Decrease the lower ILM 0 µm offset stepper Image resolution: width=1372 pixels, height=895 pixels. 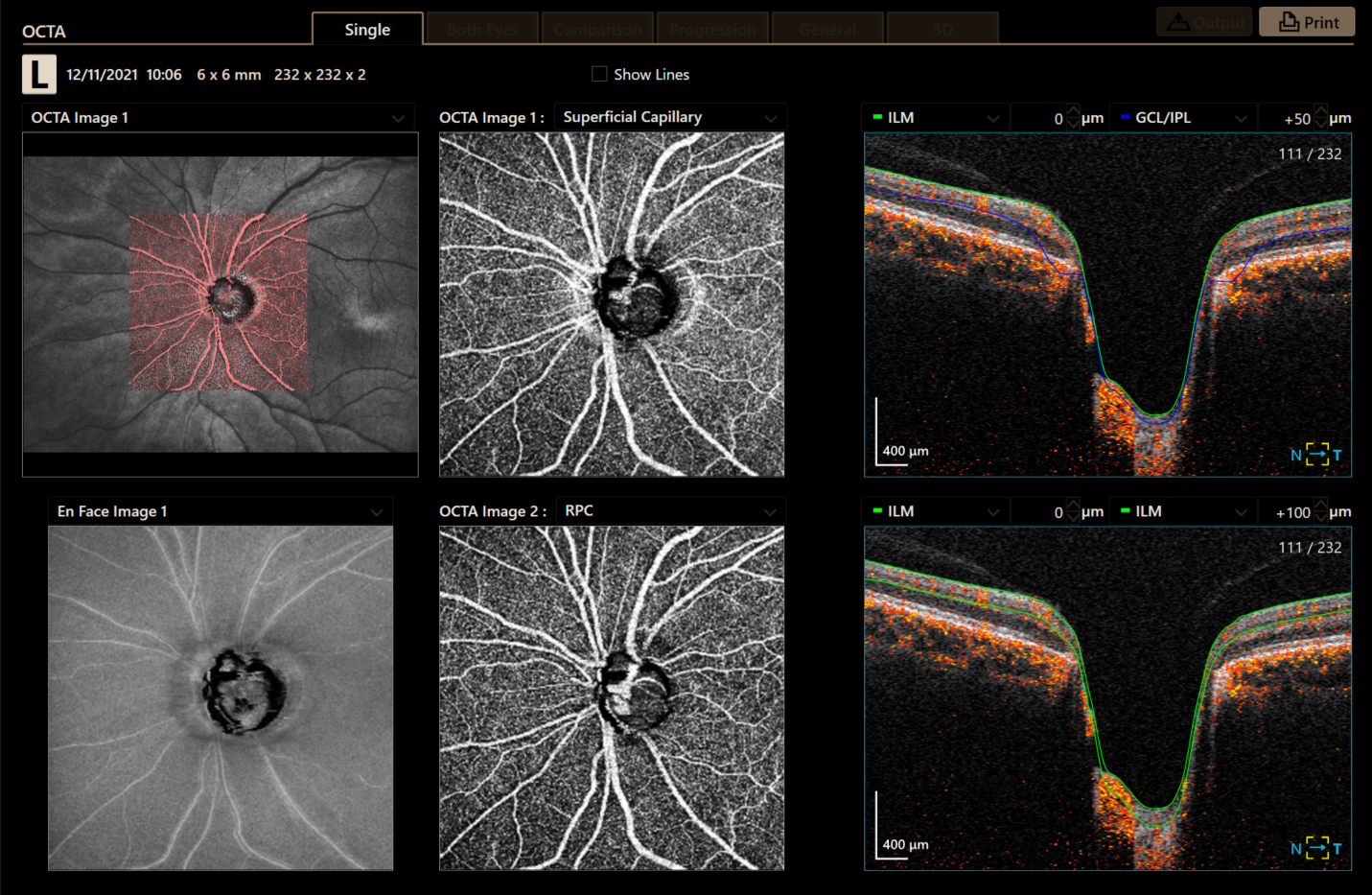[1073, 518]
